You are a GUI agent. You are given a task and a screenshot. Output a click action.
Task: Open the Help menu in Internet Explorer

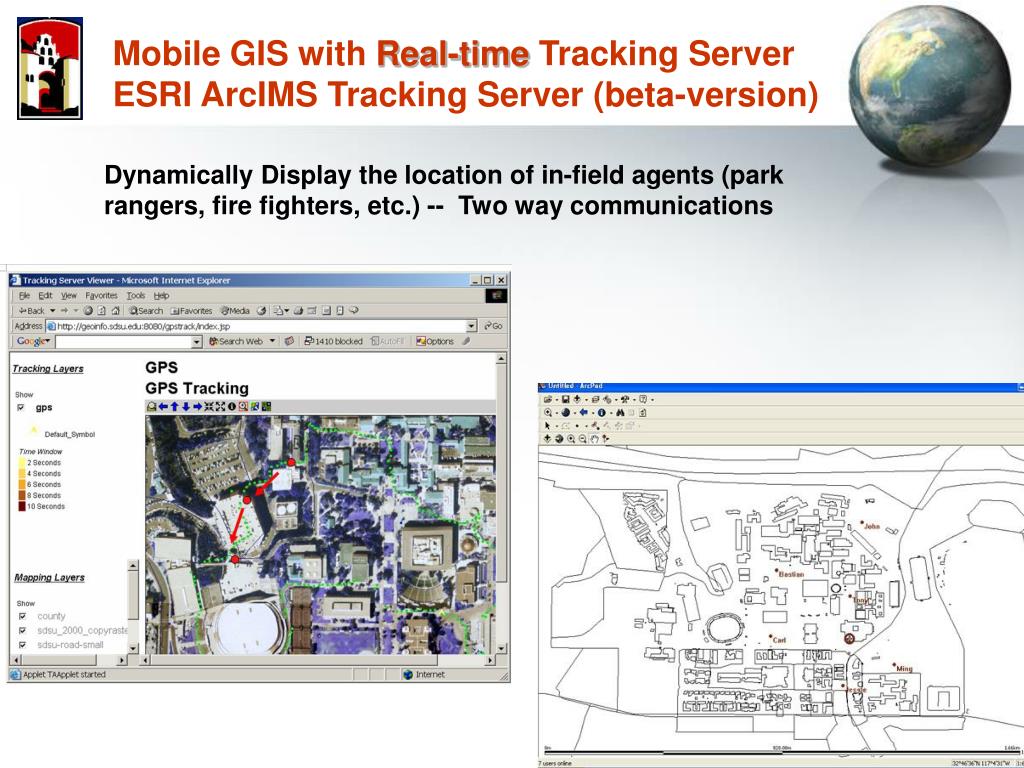click(161, 296)
